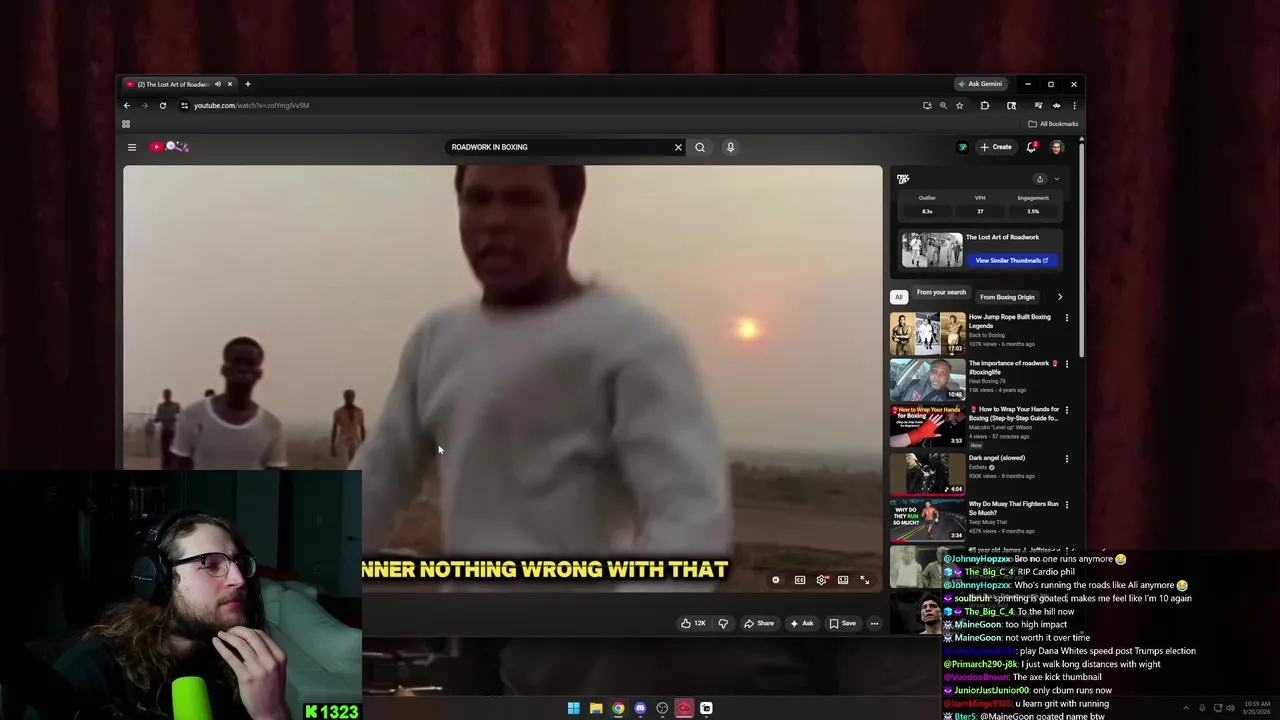This screenshot has width=1280, height=720.
Task: Enter full screen mode
Action: [x=865, y=580]
